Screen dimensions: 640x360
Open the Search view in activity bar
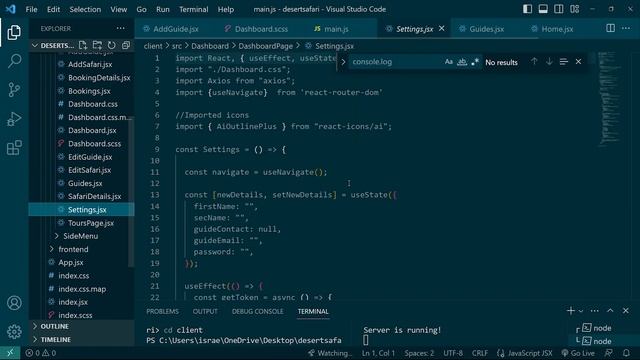pos(14,61)
